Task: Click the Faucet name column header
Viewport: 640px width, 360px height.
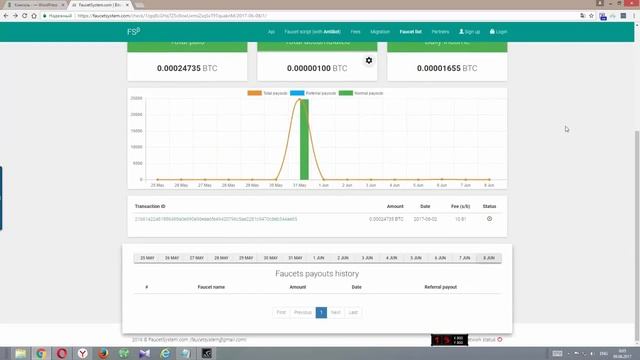Action: coord(211,287)
